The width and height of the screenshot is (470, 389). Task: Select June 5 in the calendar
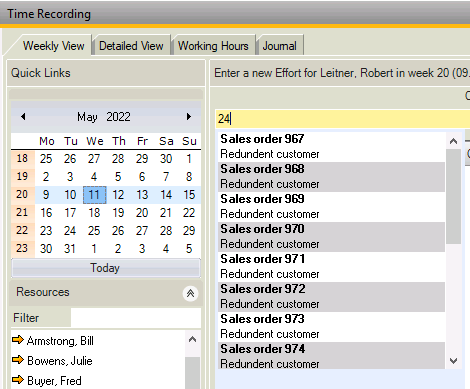[189, 249]
